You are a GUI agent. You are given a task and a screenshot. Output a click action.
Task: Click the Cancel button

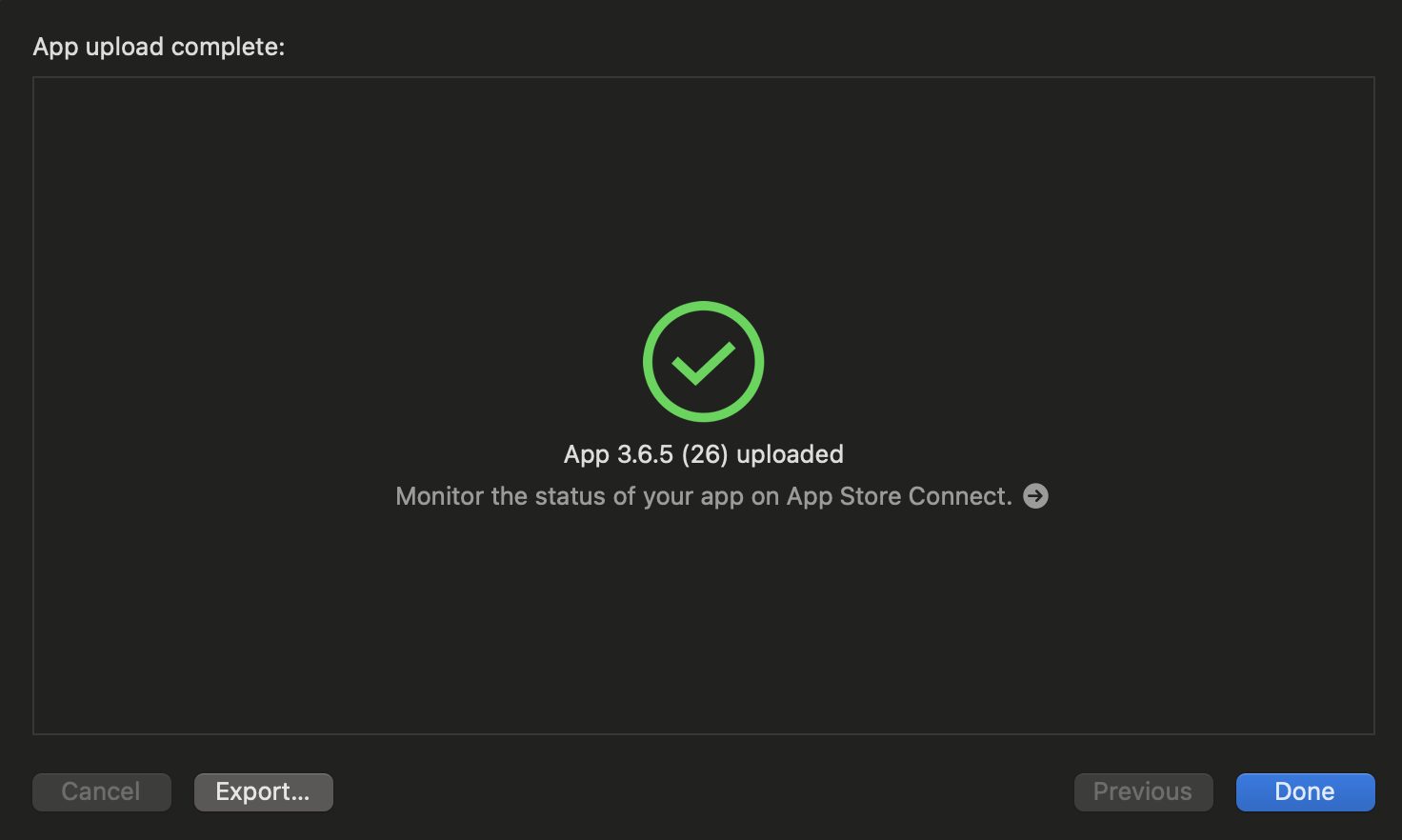[x=101, y=791]
